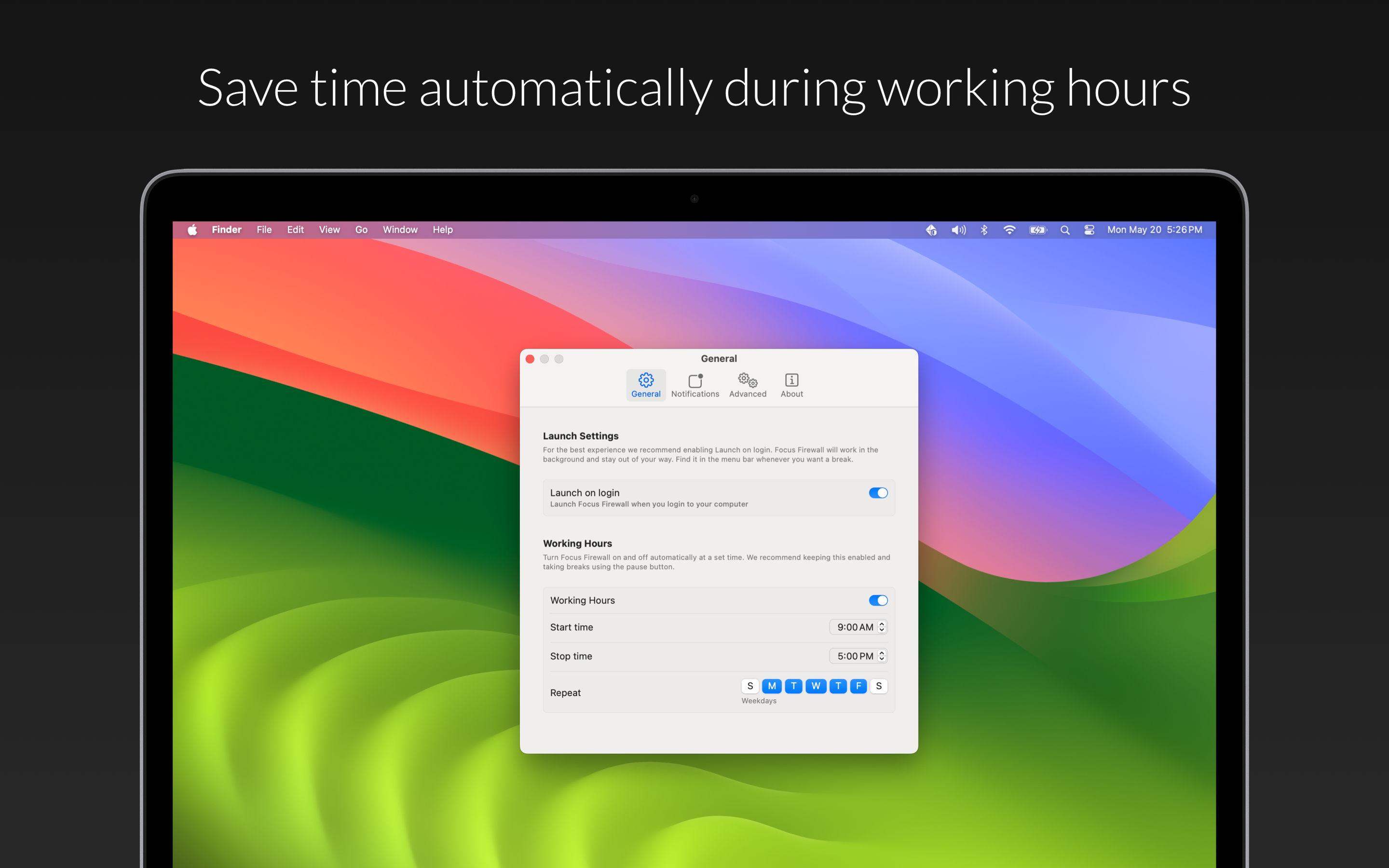Open Spotlight search
Viewport: 1389px width, 868px height.
1065,230
